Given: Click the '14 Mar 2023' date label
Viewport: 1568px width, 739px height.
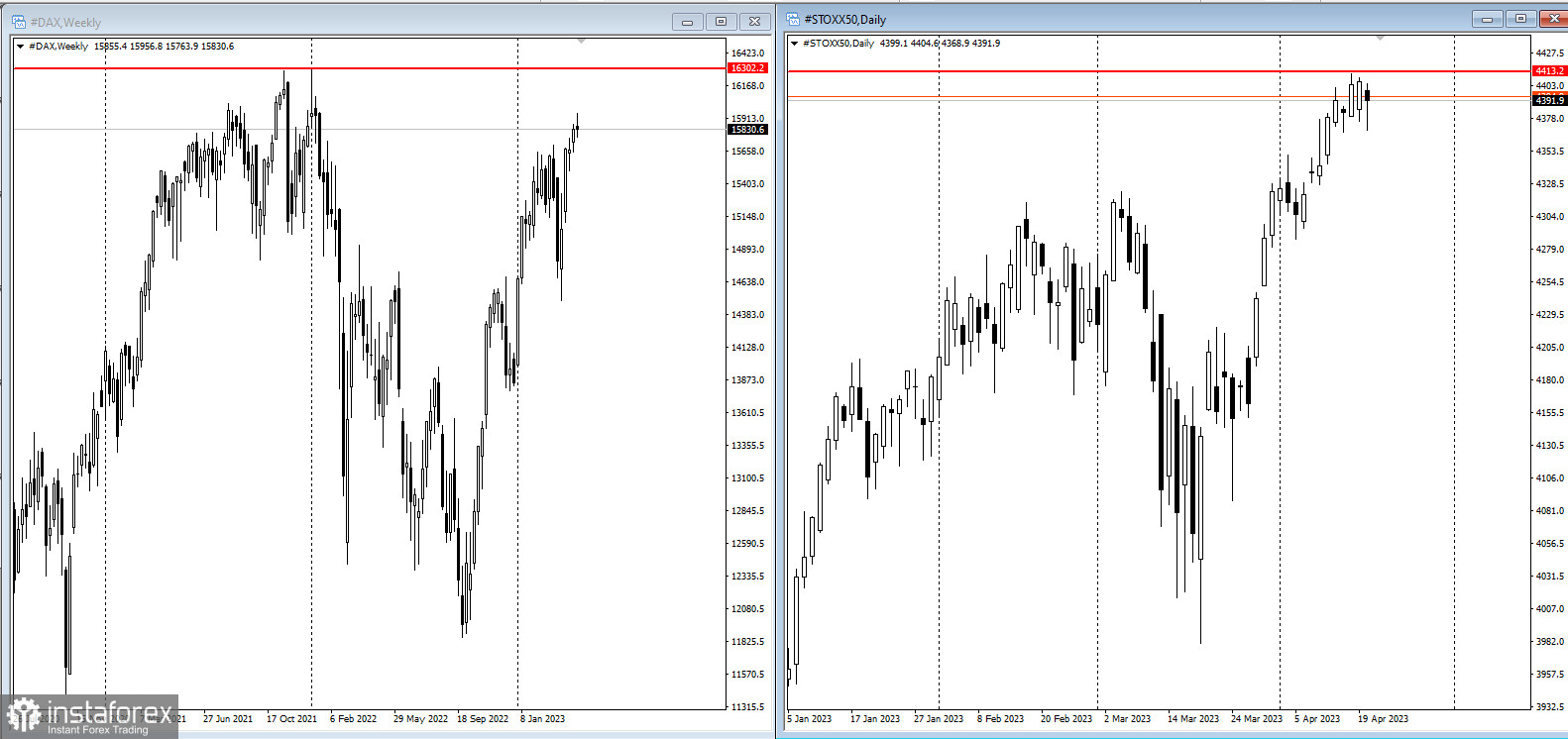Looking at the screenshot, I should coord(1193,719).
